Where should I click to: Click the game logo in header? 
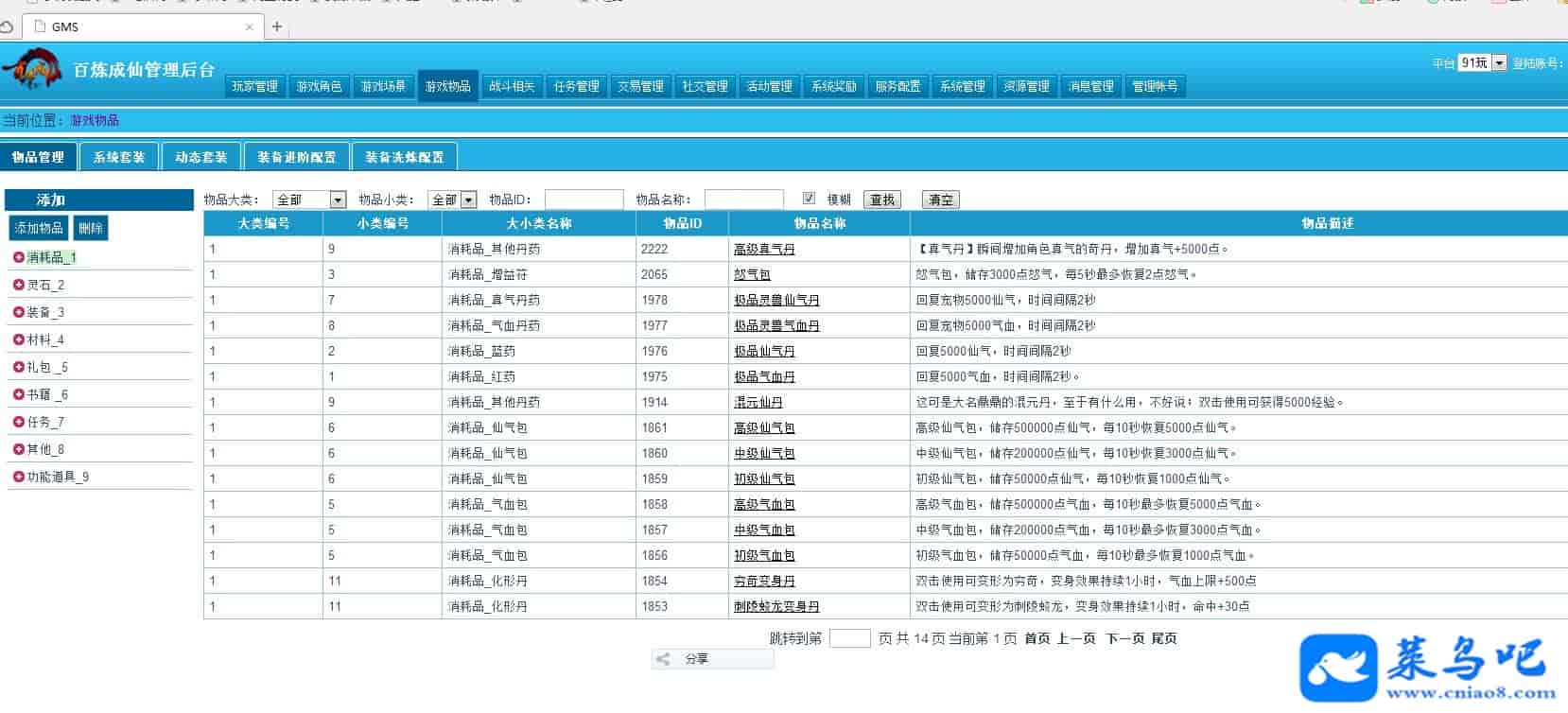[x=31, y=71]
